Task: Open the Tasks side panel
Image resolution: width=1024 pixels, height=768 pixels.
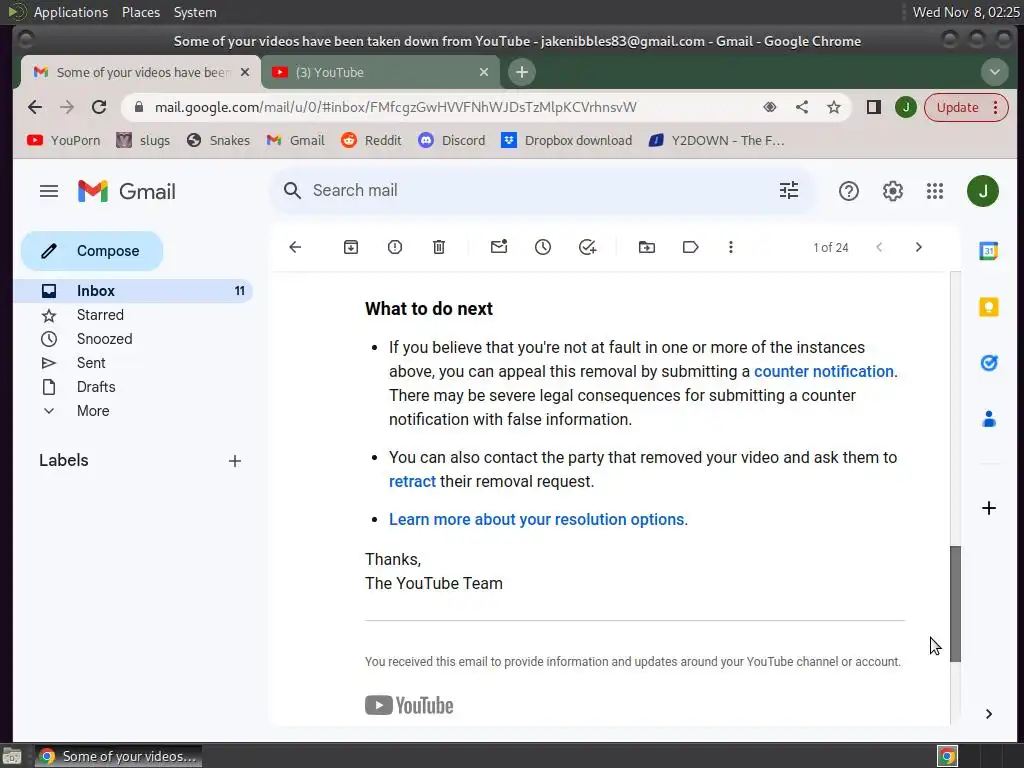Action: (989, 363)
